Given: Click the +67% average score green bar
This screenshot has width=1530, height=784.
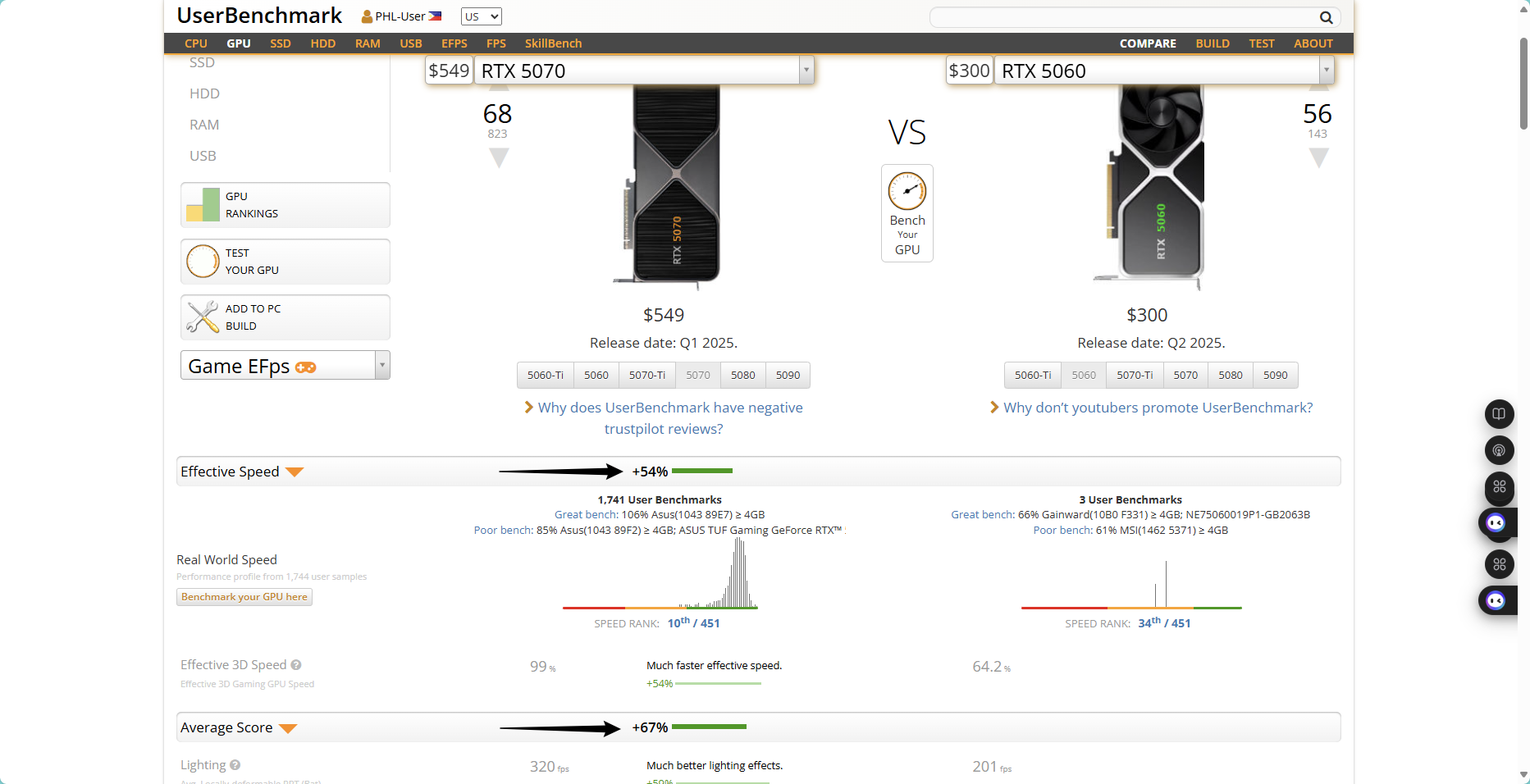Looking at the screenshot, I should coord(709,727).
